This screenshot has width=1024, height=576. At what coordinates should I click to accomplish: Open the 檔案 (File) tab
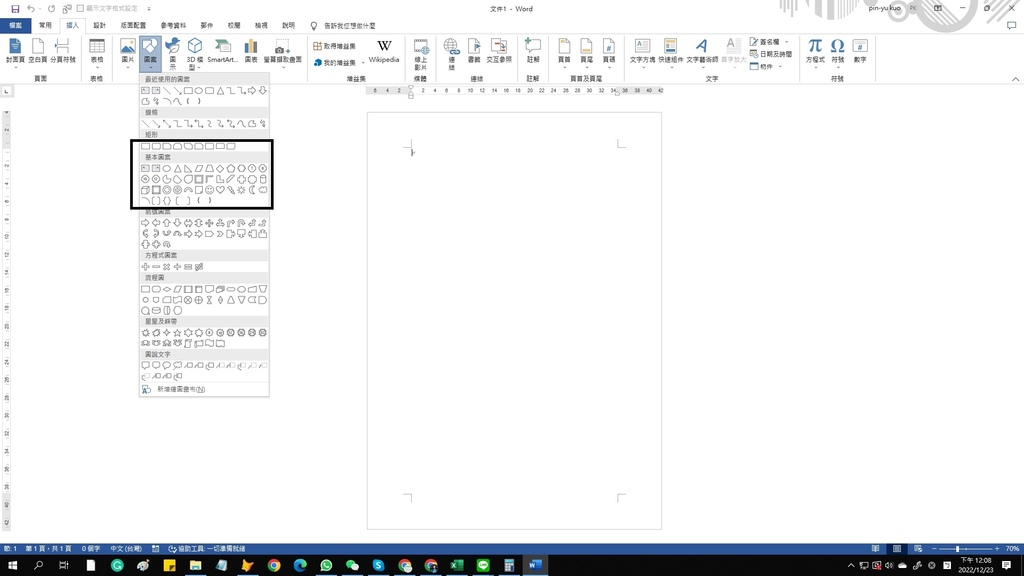[16, 25]
